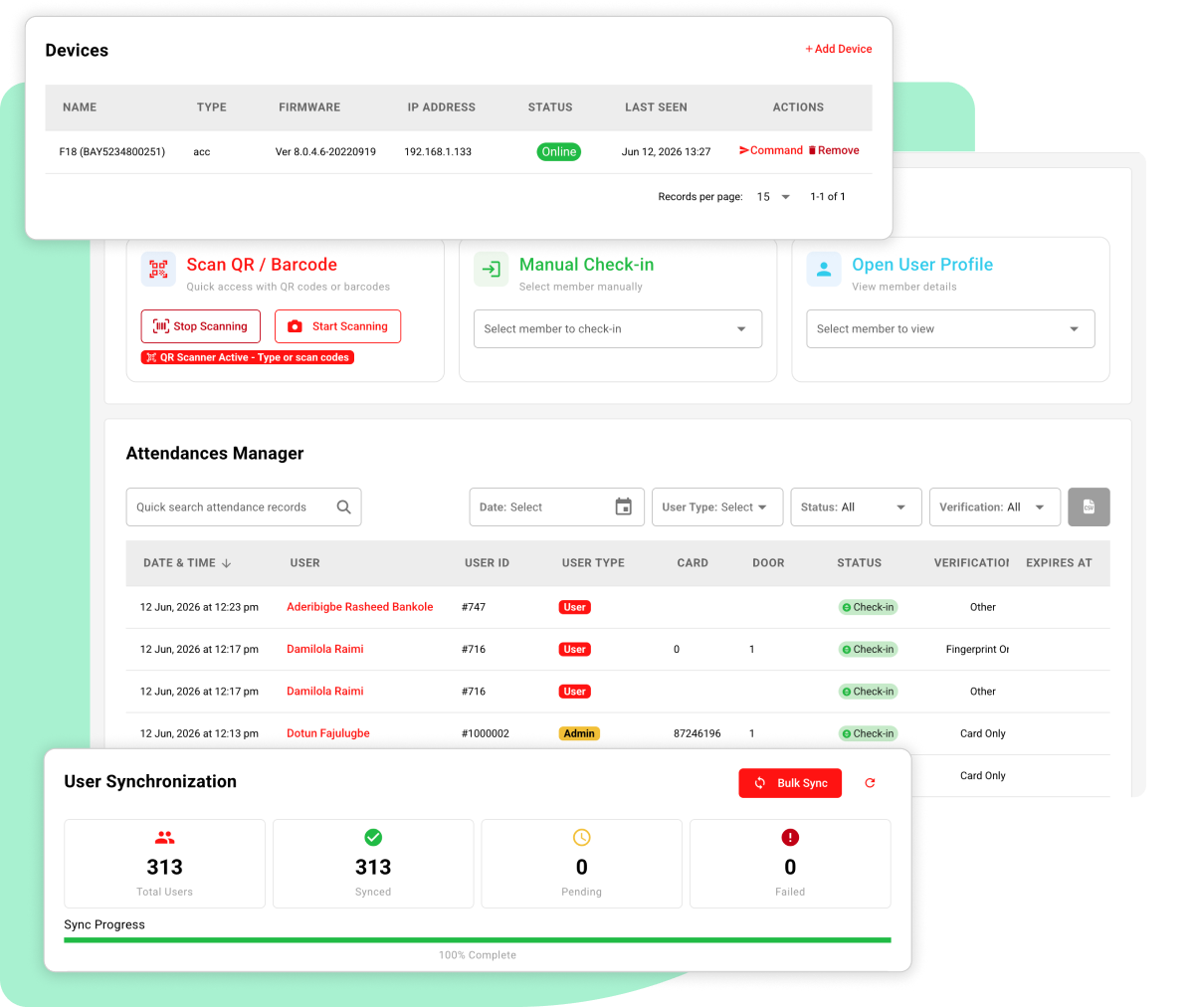1194x1008 pixels.
Task: Click the Open User Profile person icon
Action: tap(824, 269)
